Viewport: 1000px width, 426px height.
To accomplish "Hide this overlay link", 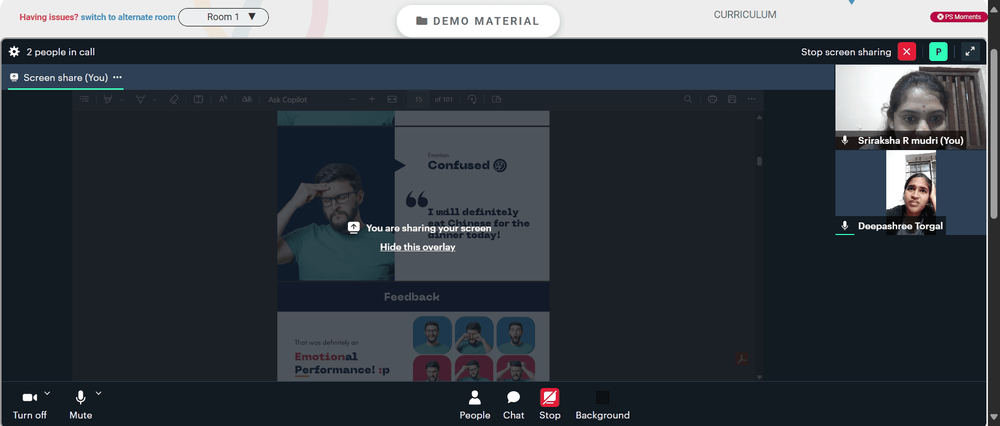I will [418, 247].
